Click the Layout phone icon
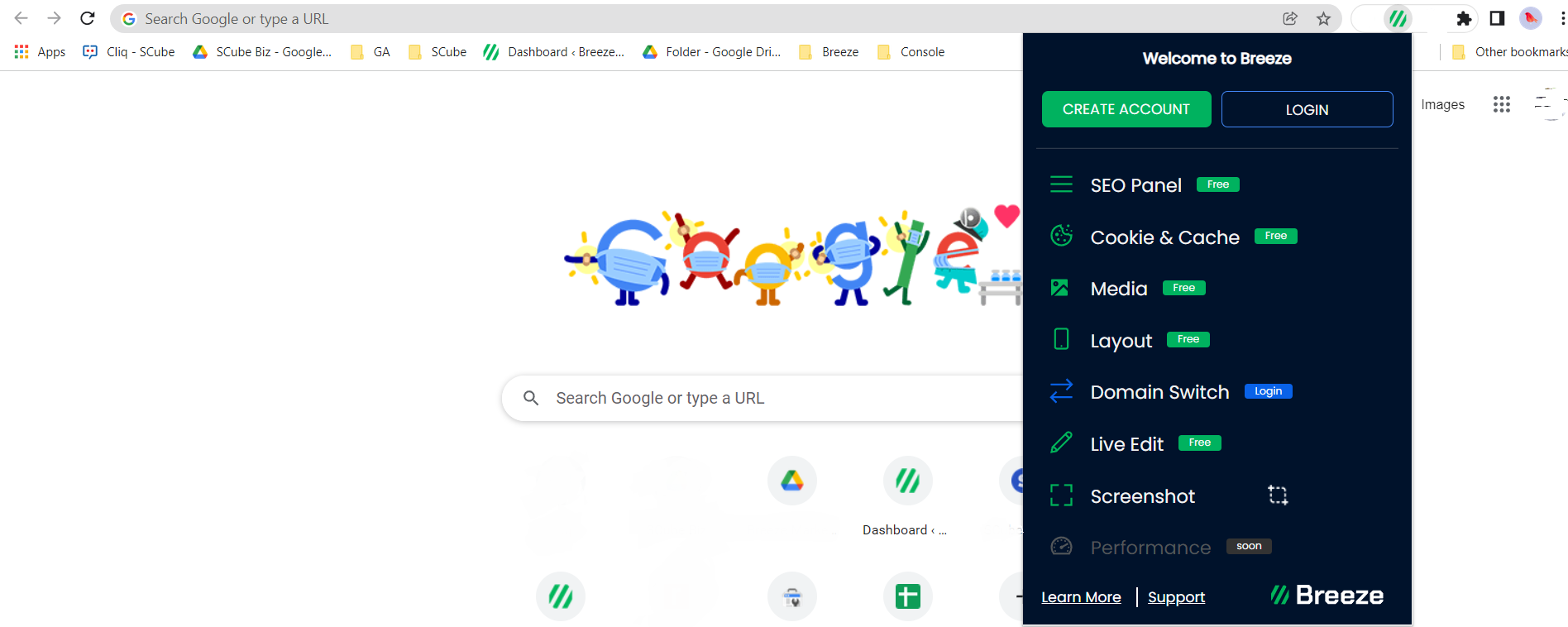The height and width of the screenshot is (627, 1568). click(1061, 339)
